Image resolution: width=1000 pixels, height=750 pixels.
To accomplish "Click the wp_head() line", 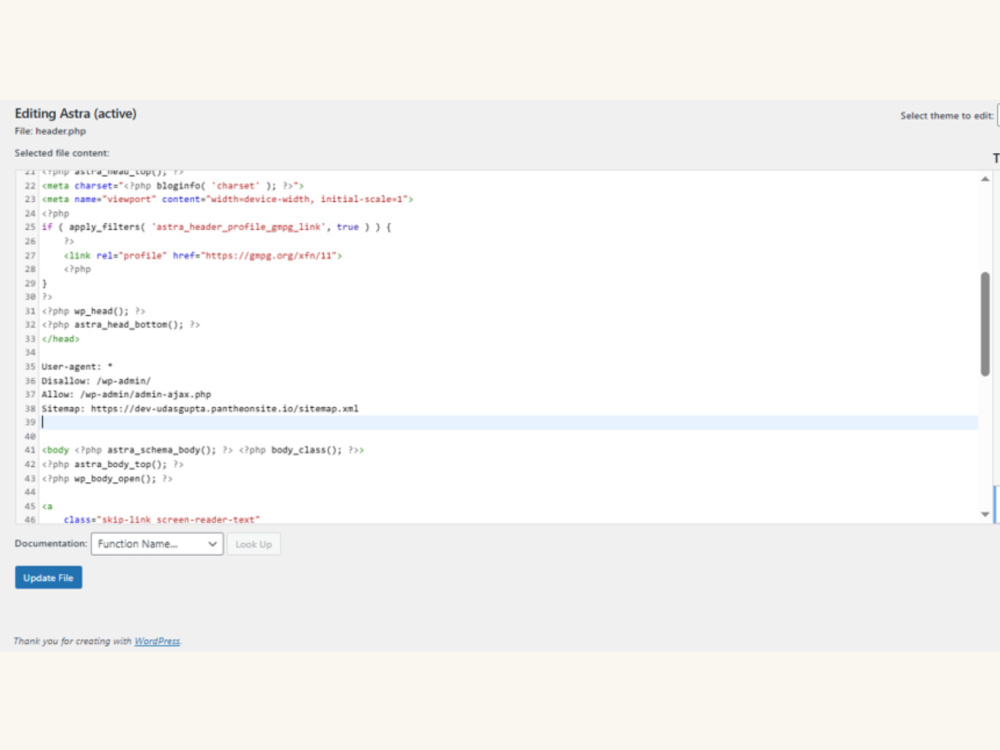I will (x=94, y=311).
